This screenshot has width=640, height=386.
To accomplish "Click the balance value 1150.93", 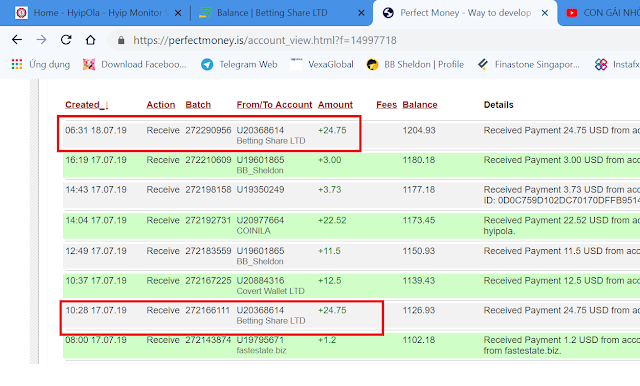I will tap(419, 251).
